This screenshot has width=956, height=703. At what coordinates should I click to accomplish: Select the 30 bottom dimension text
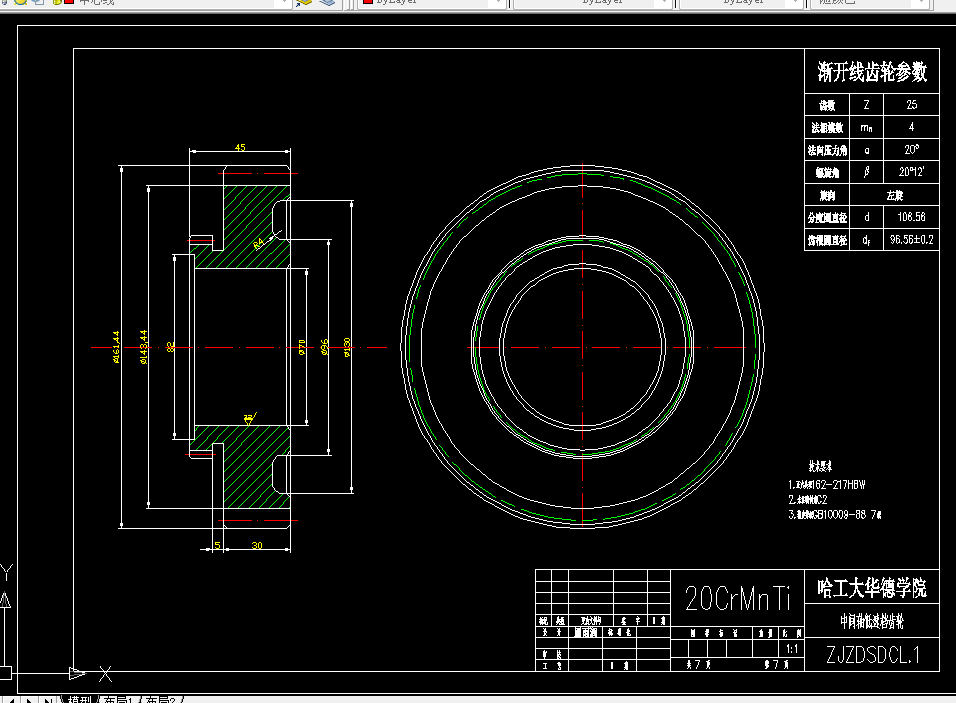click(257, 545)
